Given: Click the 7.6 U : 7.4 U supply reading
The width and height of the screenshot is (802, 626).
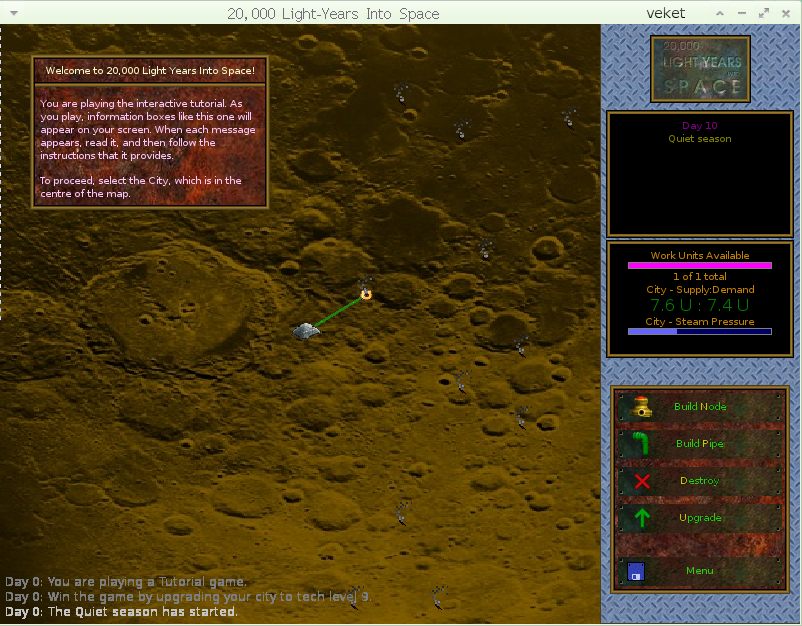Looking at the screenshot, I should pyautogui.click(x=700, y=305).
